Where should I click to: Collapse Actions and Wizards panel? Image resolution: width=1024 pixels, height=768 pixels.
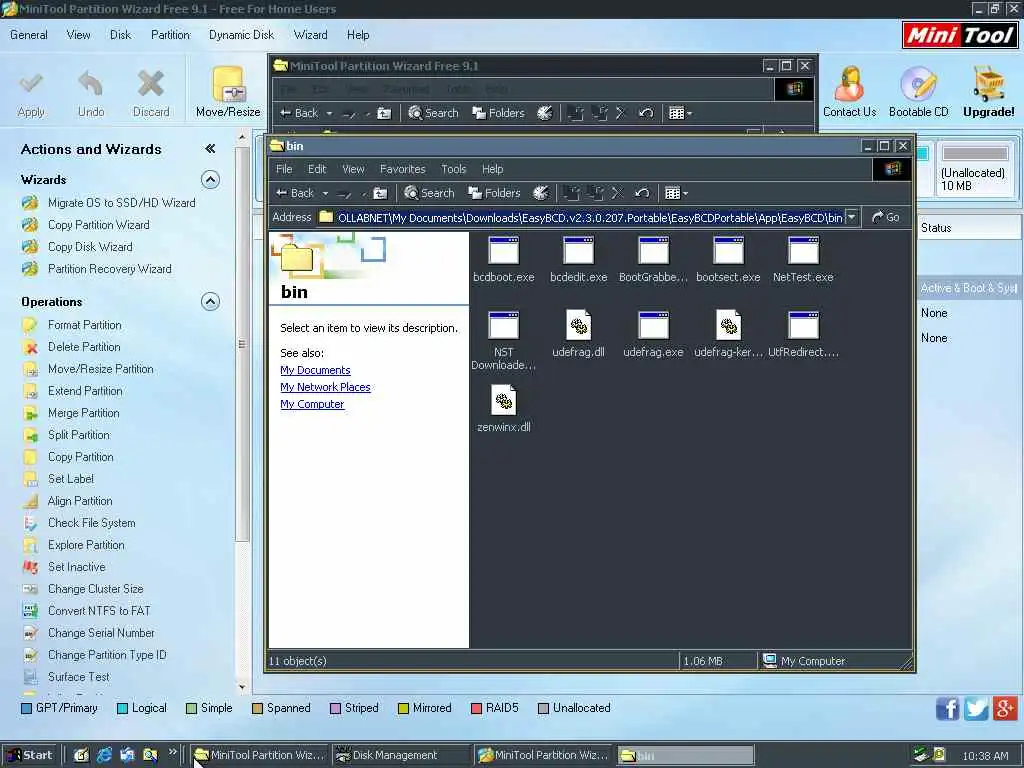pyautogui.click(x=210, y=149)
